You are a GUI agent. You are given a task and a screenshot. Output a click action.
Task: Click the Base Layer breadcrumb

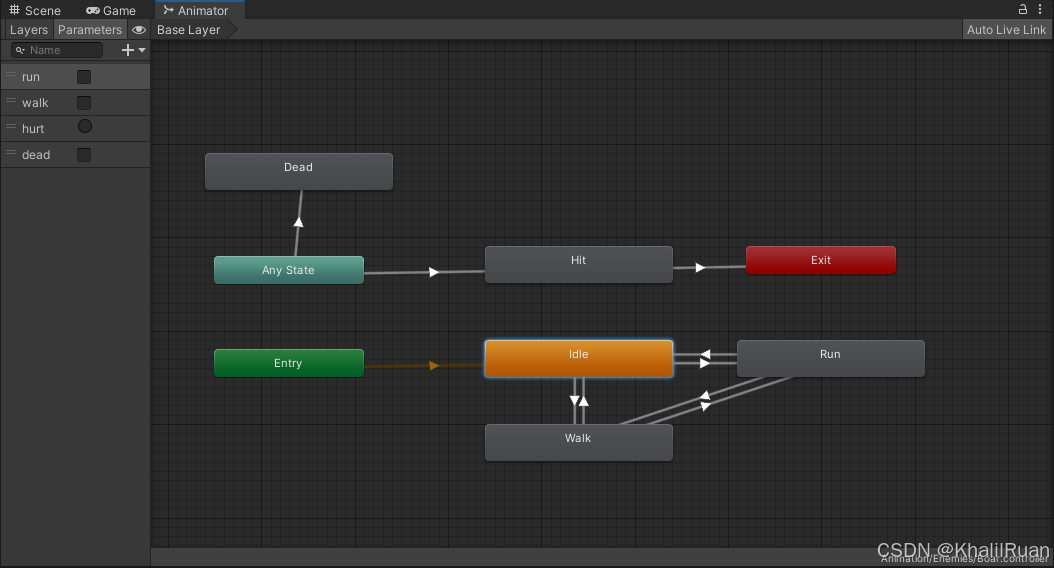(x=189, y=30)
